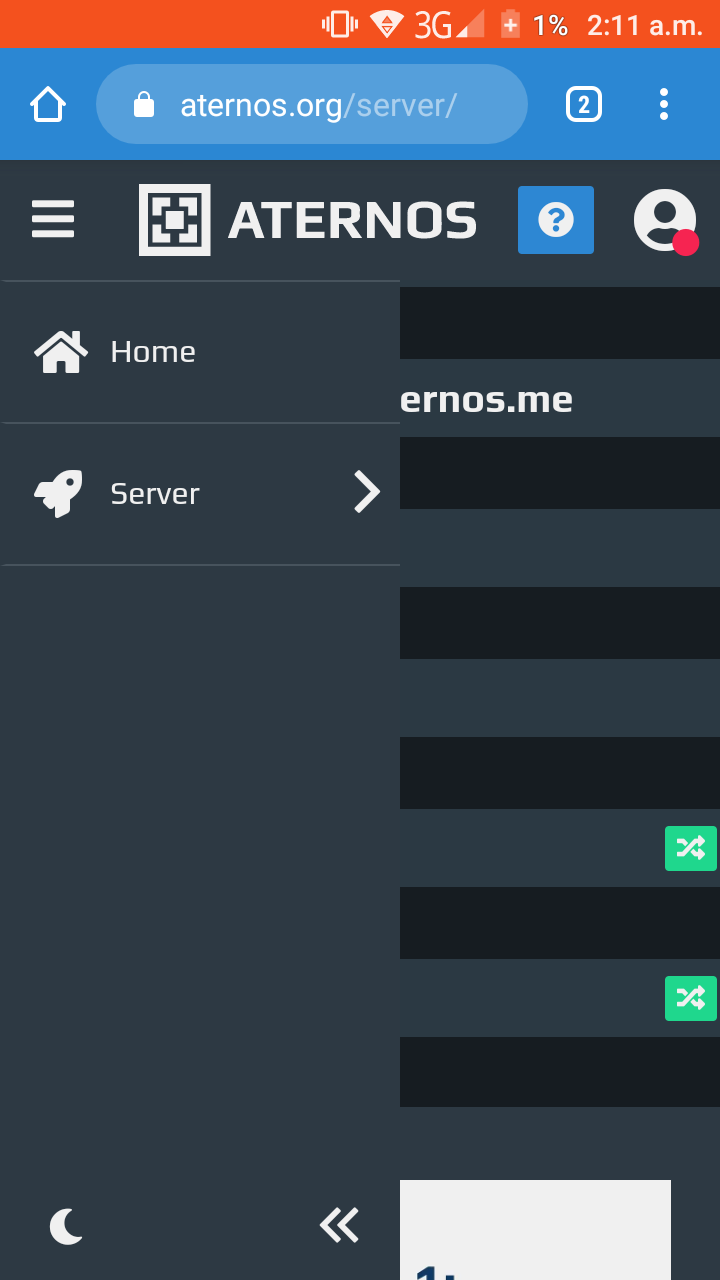Open the tabs switcher showing 2
This screenshot has height=1280, width=720.
click(x=584, y=104)
